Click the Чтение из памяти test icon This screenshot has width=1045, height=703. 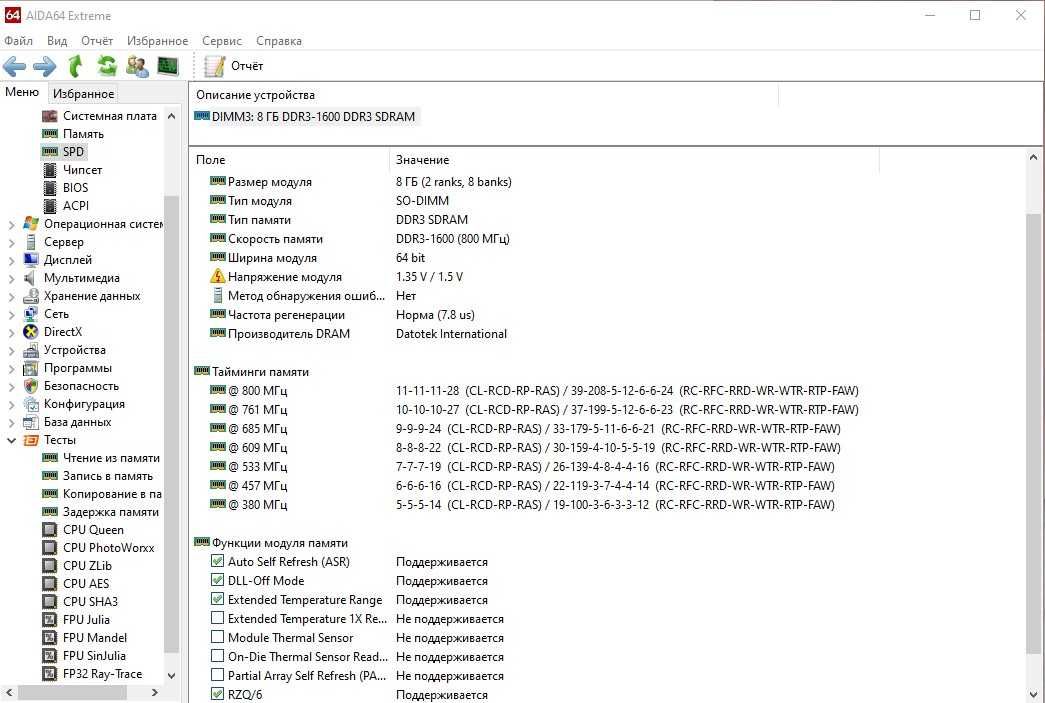(x=50, y=458)
